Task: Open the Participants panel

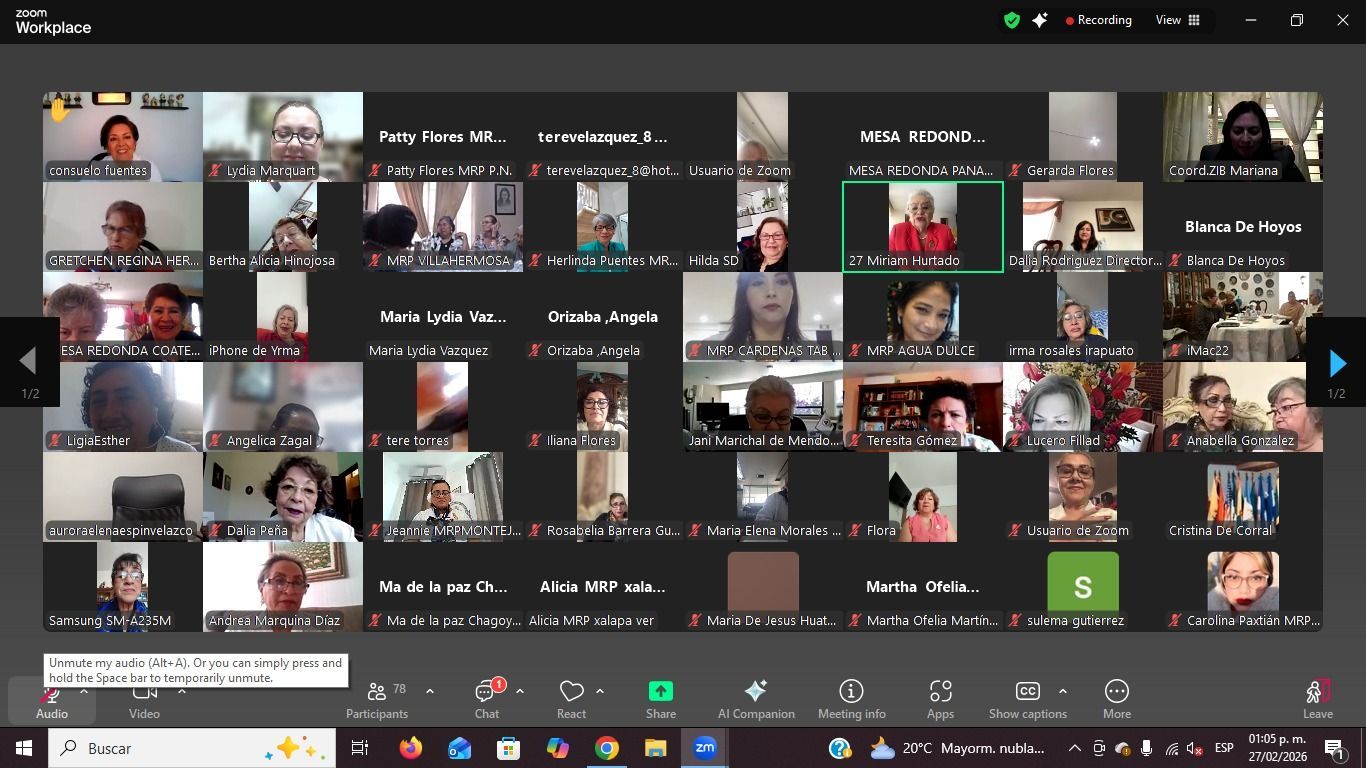Action: (377, 699)
